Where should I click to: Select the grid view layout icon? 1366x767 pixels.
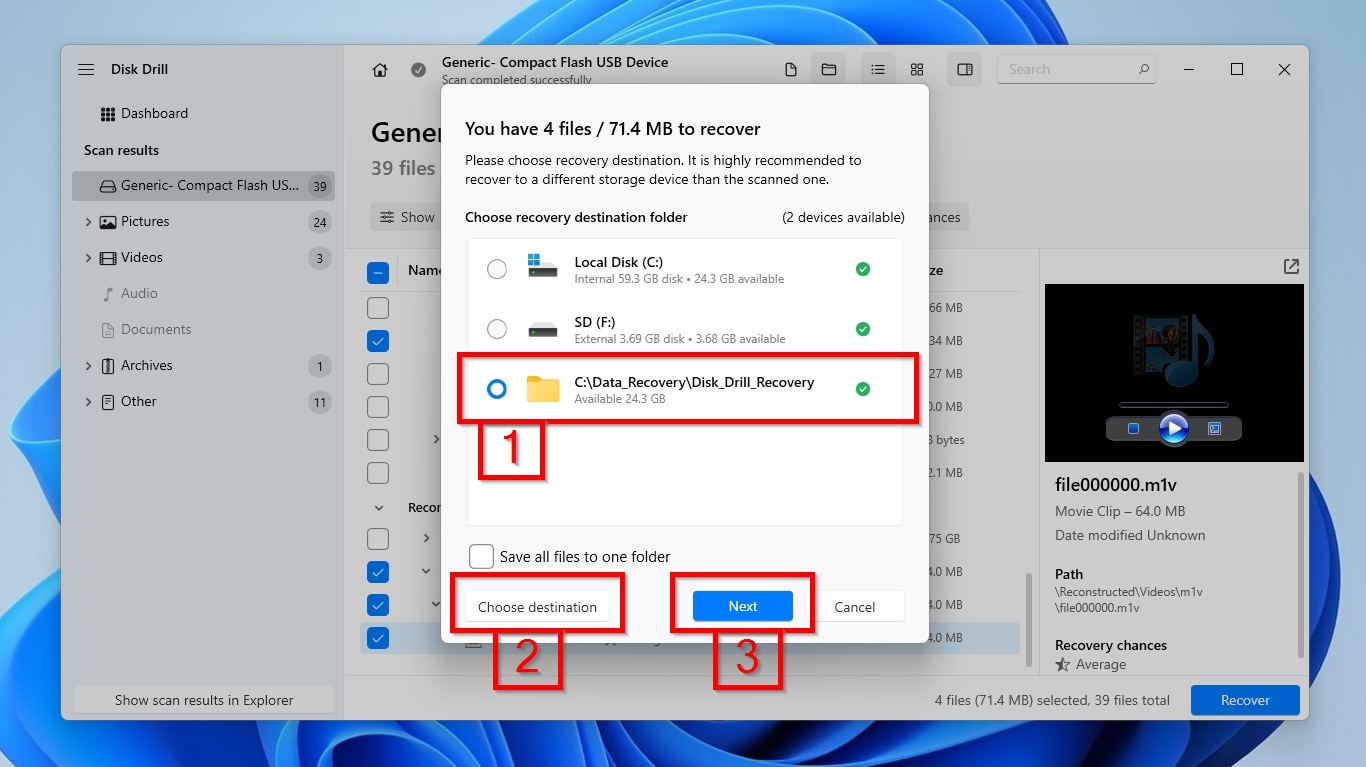point(917,69)
